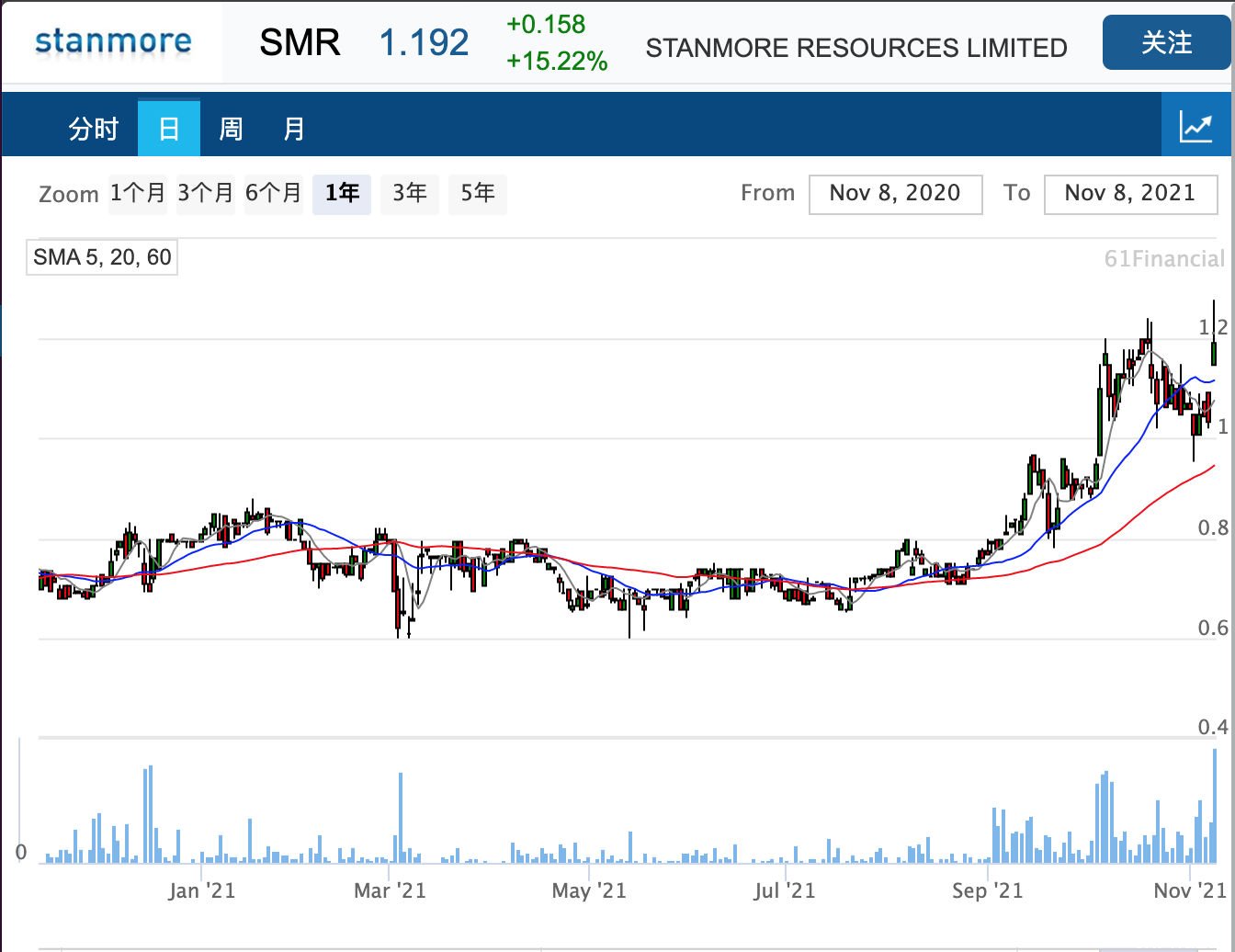Open the chart indicator icon
1235x952 pixels.
click(x=1197, y=127)
